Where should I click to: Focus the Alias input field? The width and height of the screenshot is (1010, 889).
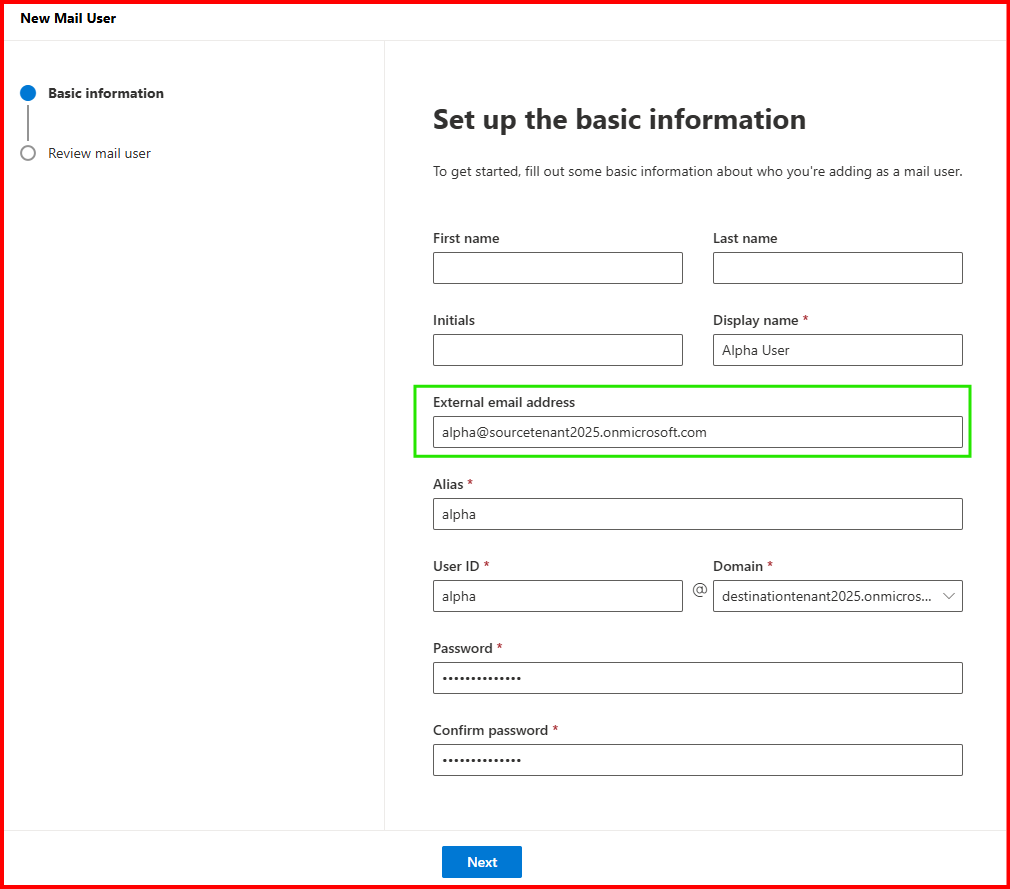pos(697,514)
